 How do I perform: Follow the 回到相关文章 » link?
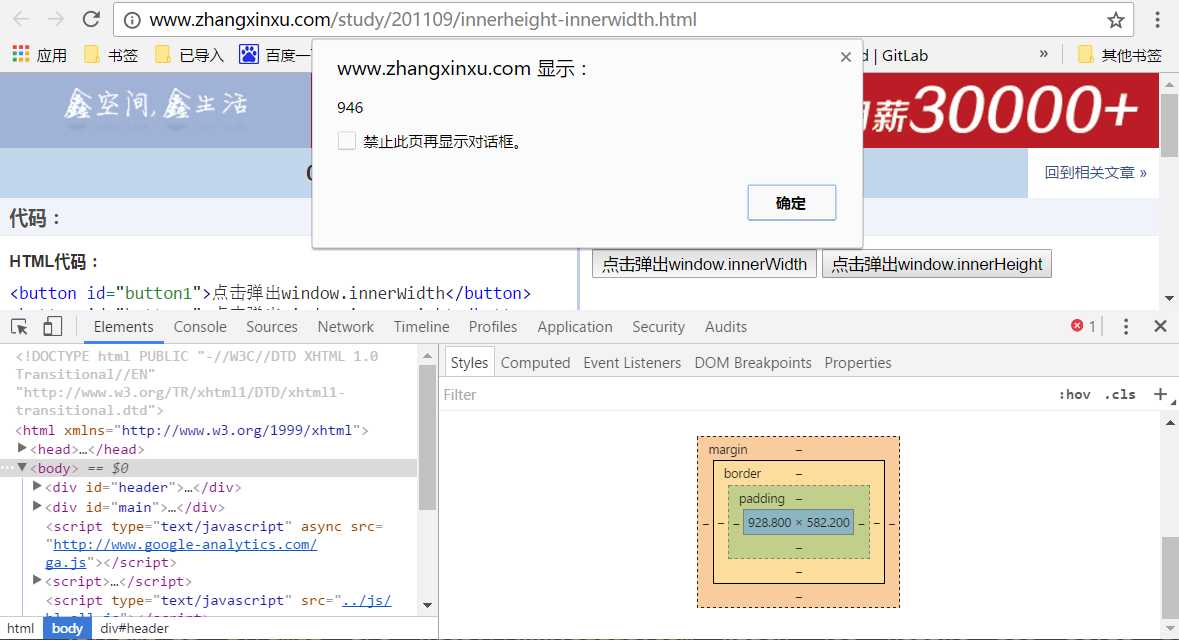click(1095, 173)
